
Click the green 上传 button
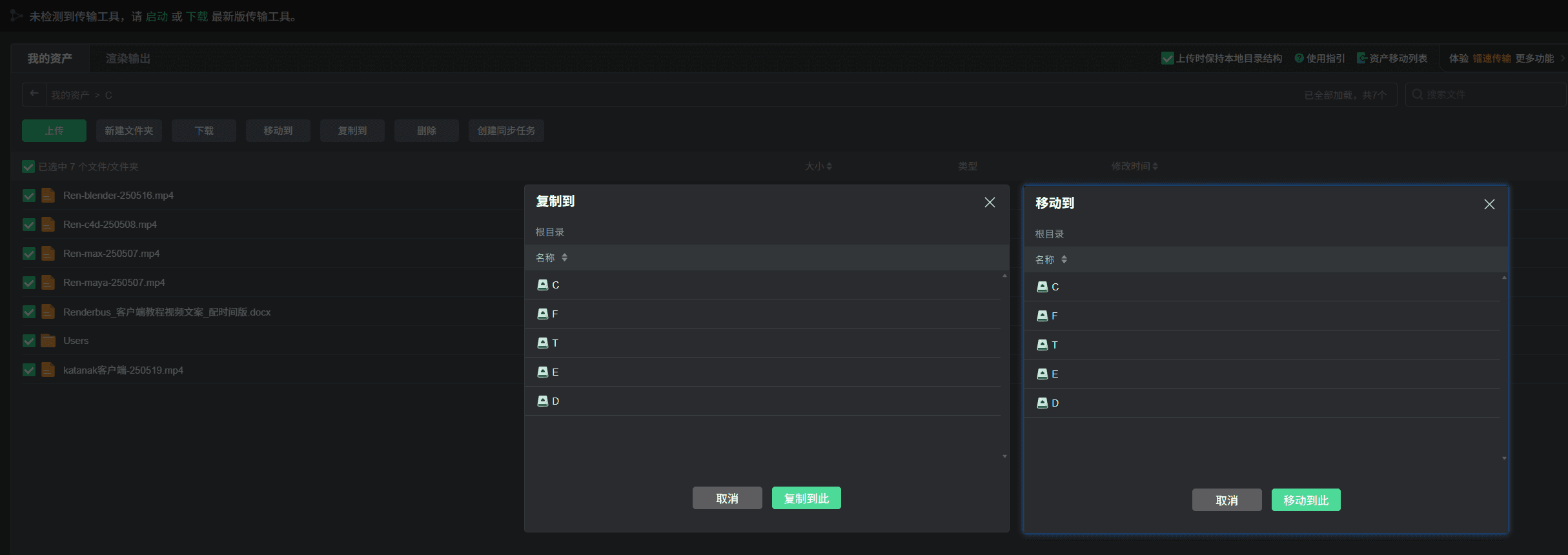[x=54, y=130]
